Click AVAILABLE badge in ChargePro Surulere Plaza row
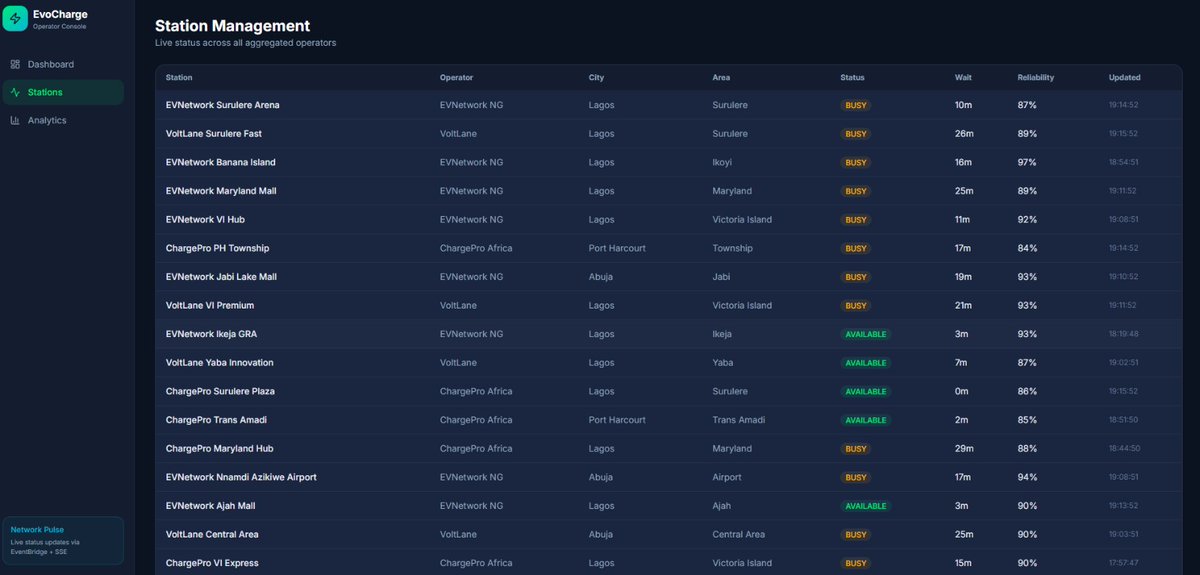Screen dimensions: 1200x575 tap(866, 392)
